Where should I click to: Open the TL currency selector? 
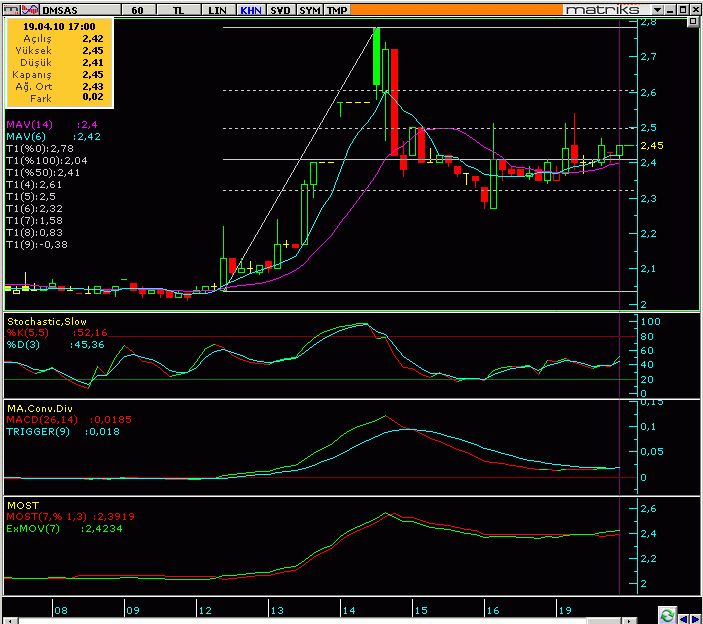[178, 8]
